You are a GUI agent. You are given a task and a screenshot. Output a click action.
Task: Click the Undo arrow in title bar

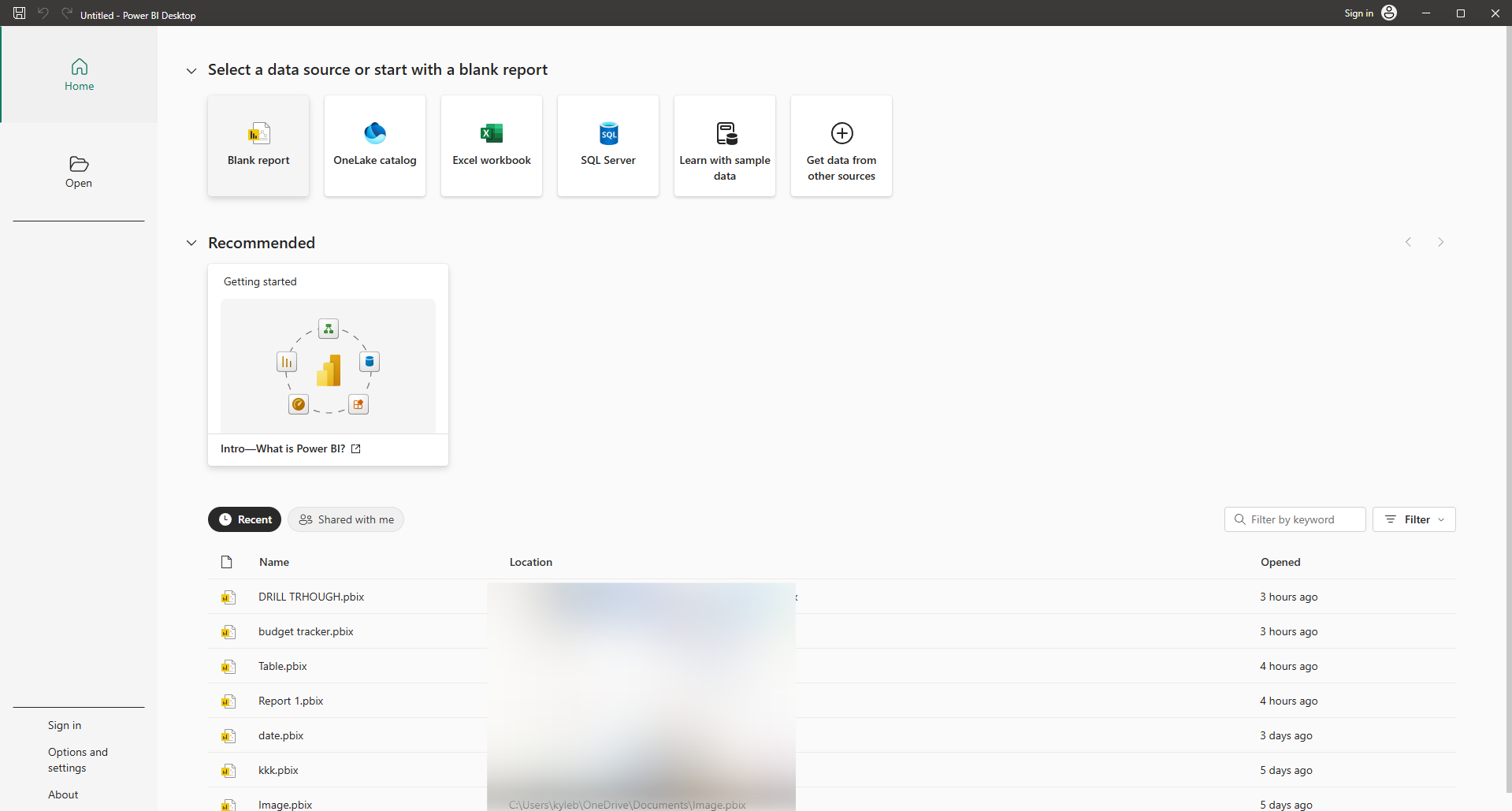(43, 13)
